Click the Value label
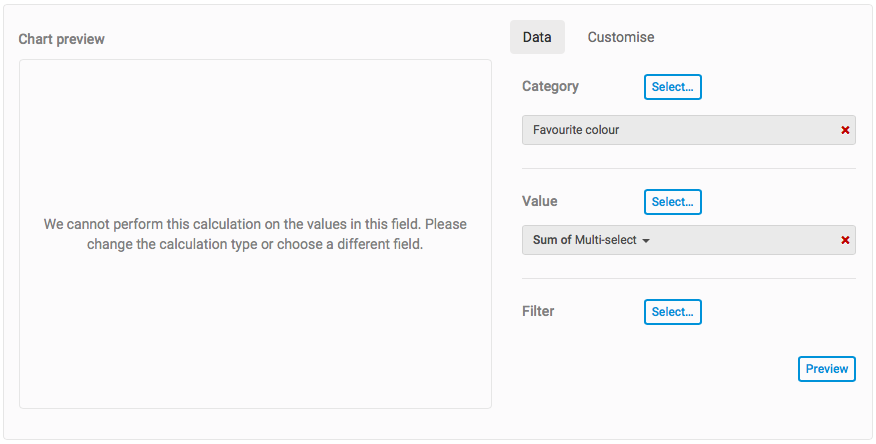This screenshot has width=876, height=444. pyautogui.click(x=539, y=201)
